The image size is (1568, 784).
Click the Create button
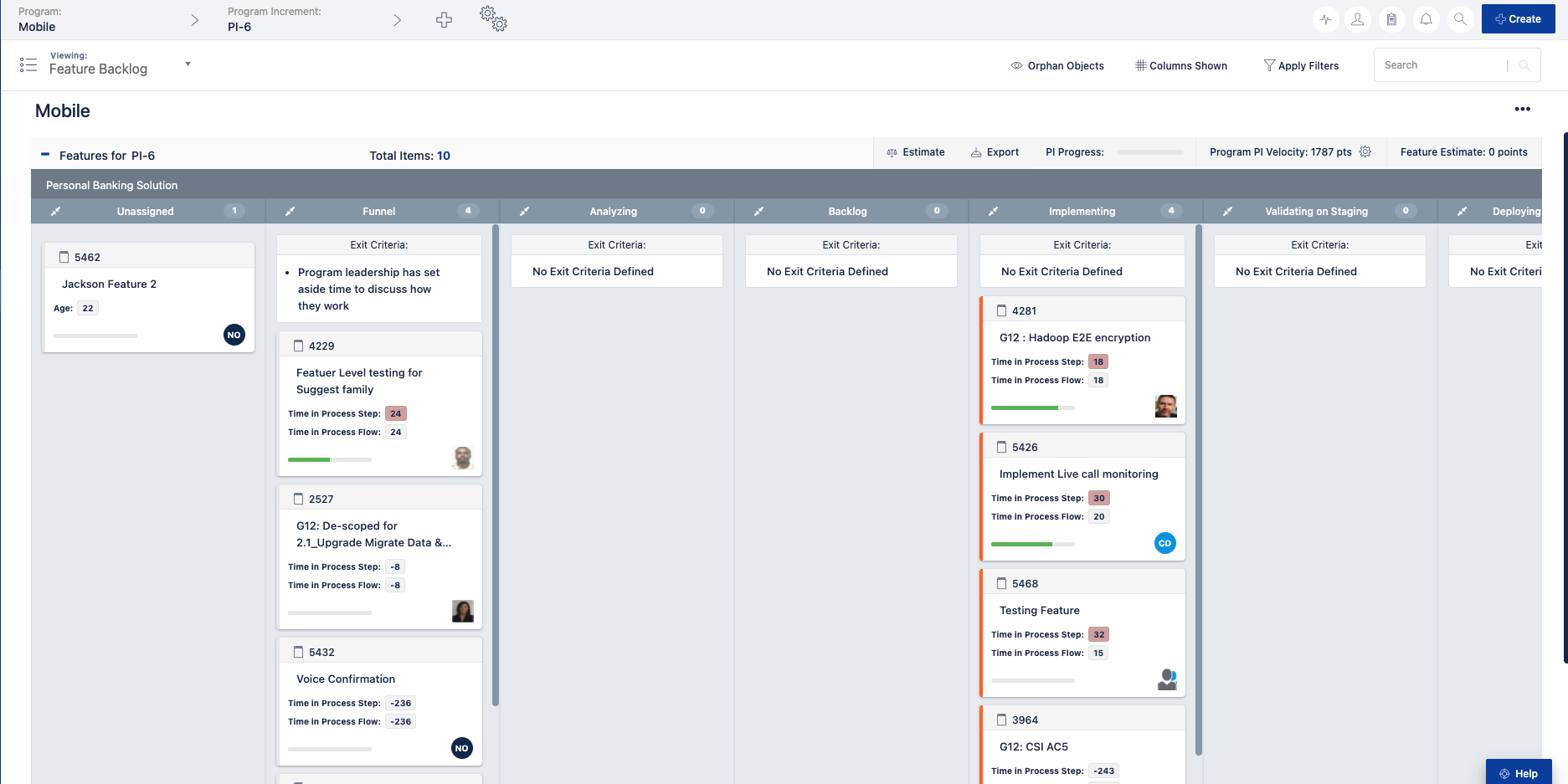tap(1518, 18)
